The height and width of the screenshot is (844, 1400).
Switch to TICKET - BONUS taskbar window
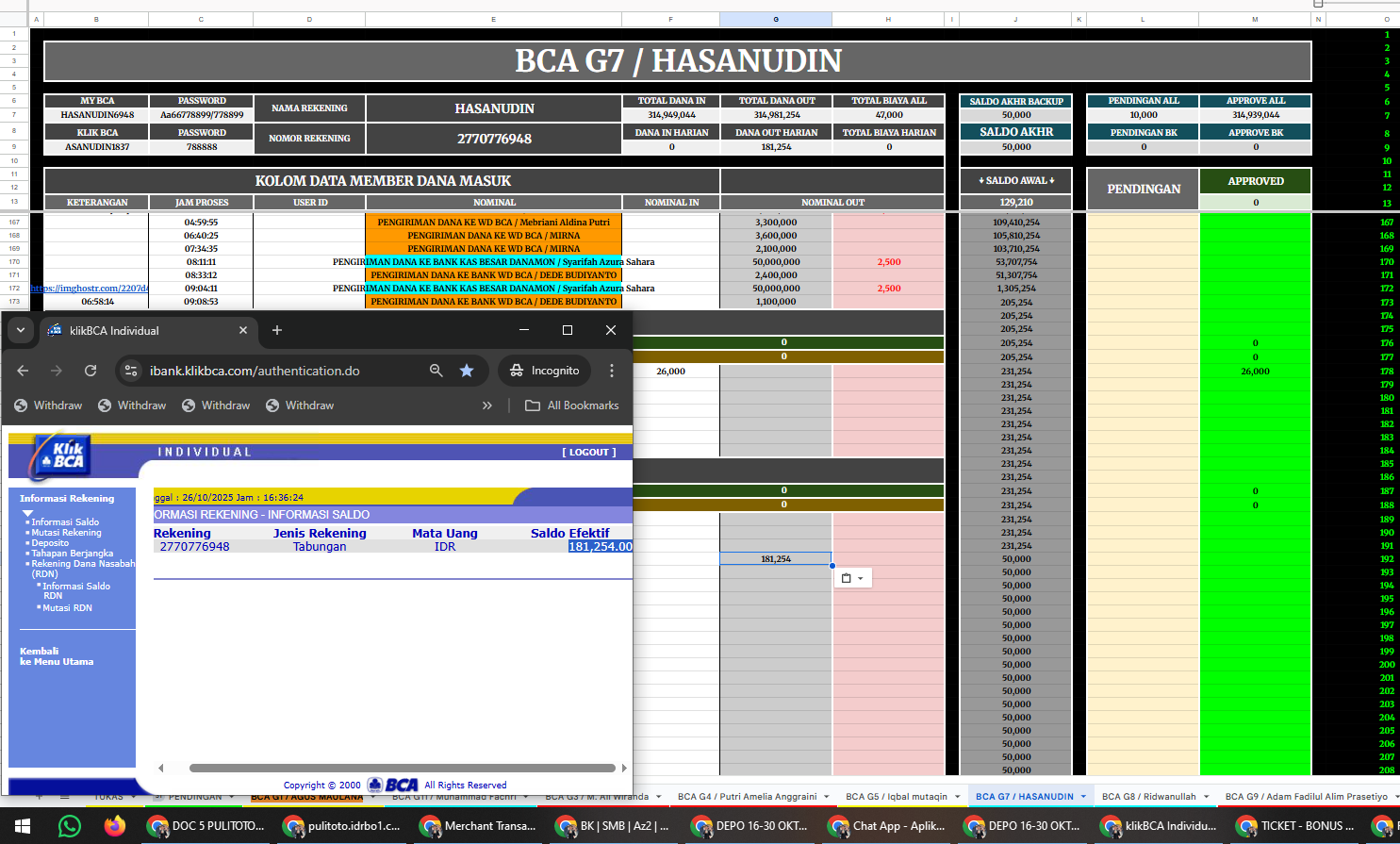(1294, 826)
